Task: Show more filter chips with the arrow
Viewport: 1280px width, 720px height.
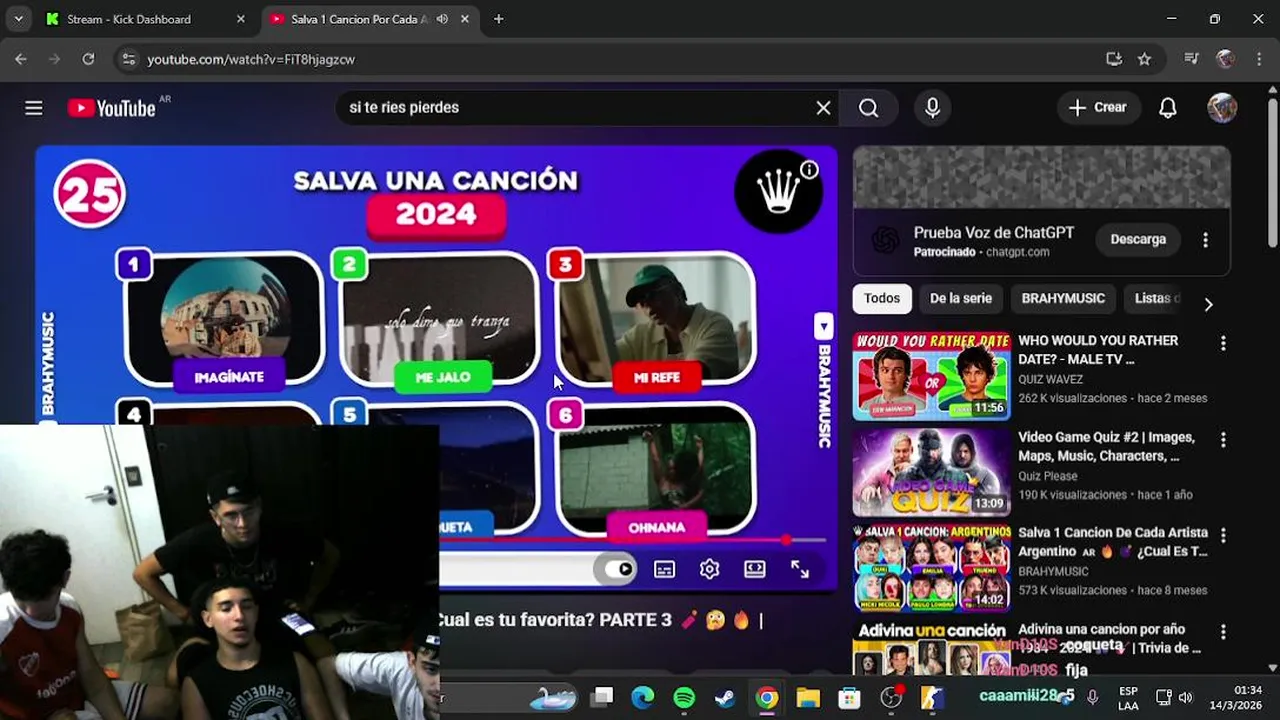Action: pyautogui.click(x=1208, y=304)
